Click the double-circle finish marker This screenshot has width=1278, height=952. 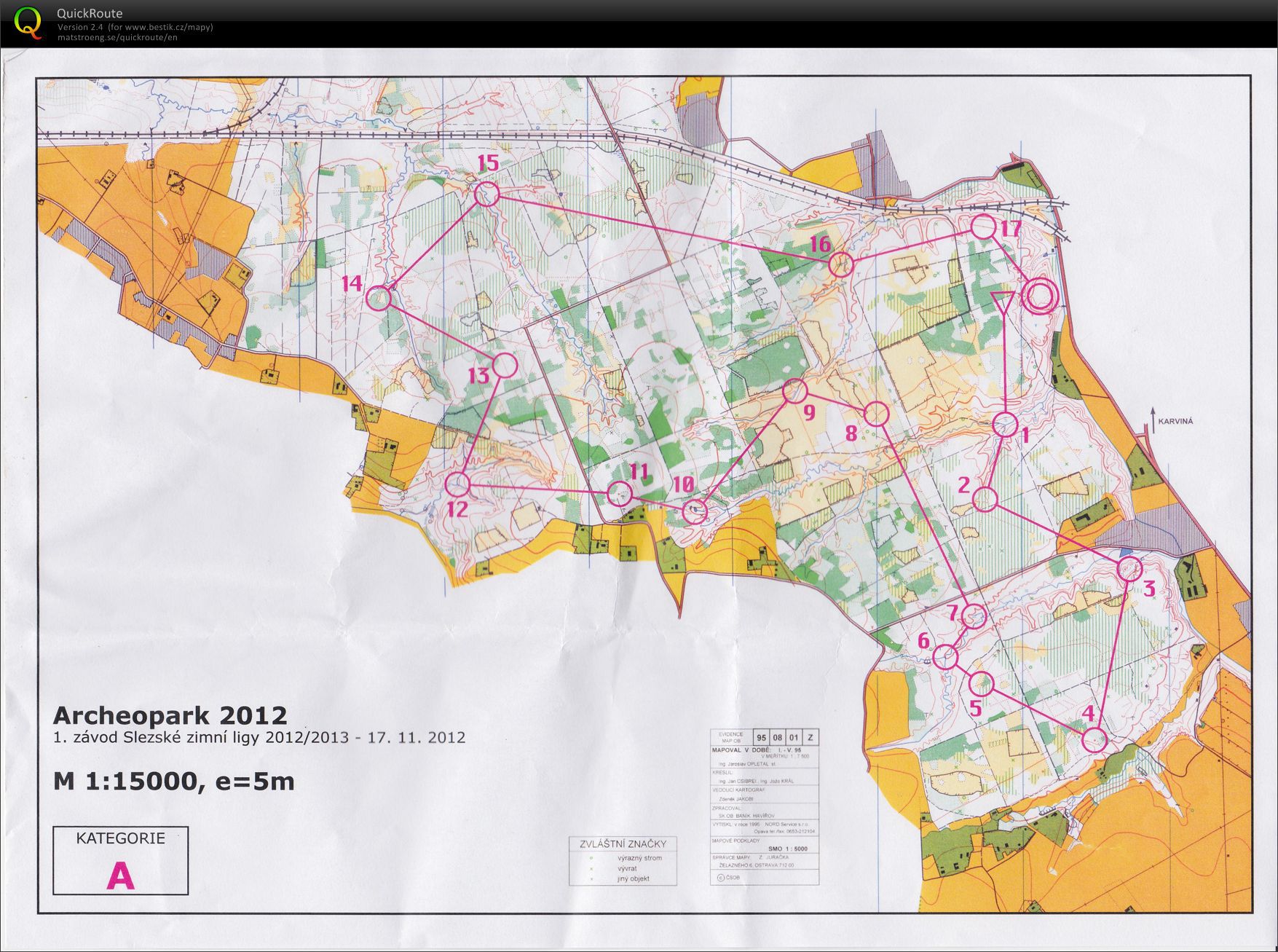1038,296
